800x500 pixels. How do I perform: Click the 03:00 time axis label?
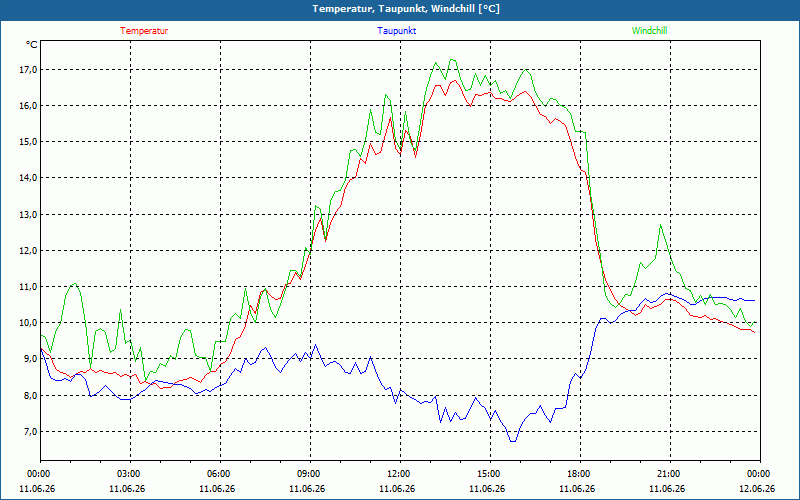pos(130,473)
